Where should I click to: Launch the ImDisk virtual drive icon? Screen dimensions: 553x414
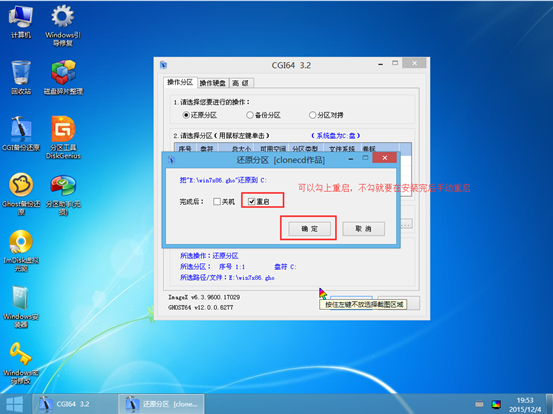pos(21,250)
